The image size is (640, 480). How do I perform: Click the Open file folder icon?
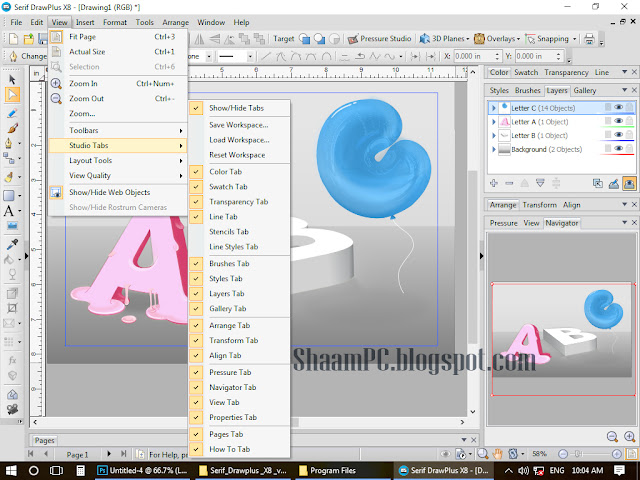[x=29, y=39]
